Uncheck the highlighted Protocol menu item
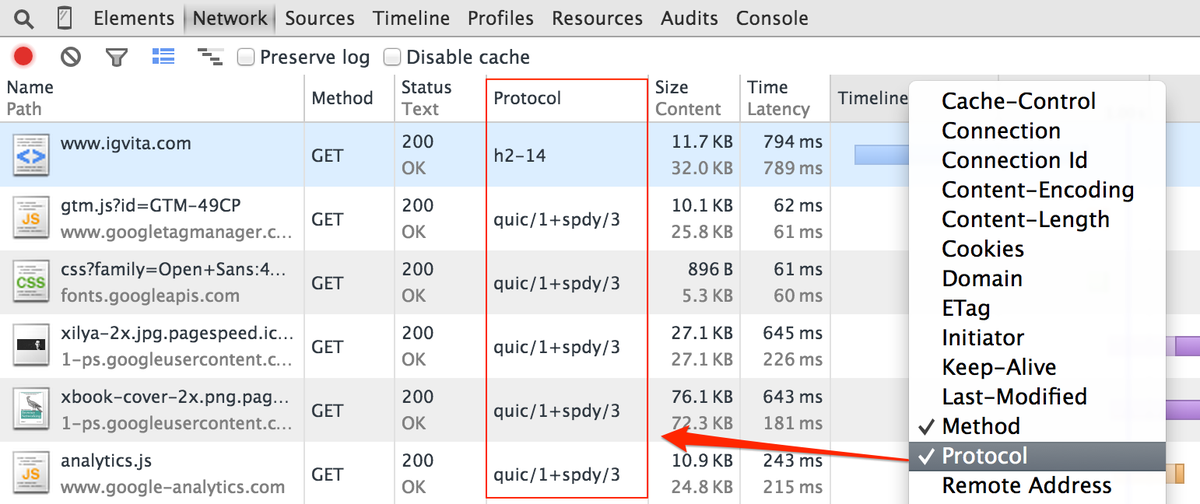 (x=1037, y=456)
